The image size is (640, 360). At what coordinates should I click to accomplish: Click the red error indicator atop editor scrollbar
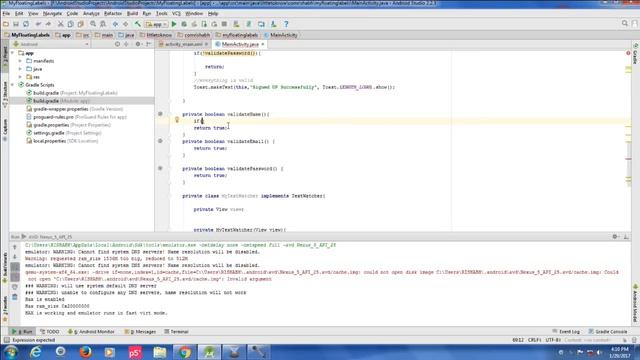click(628, 53)
